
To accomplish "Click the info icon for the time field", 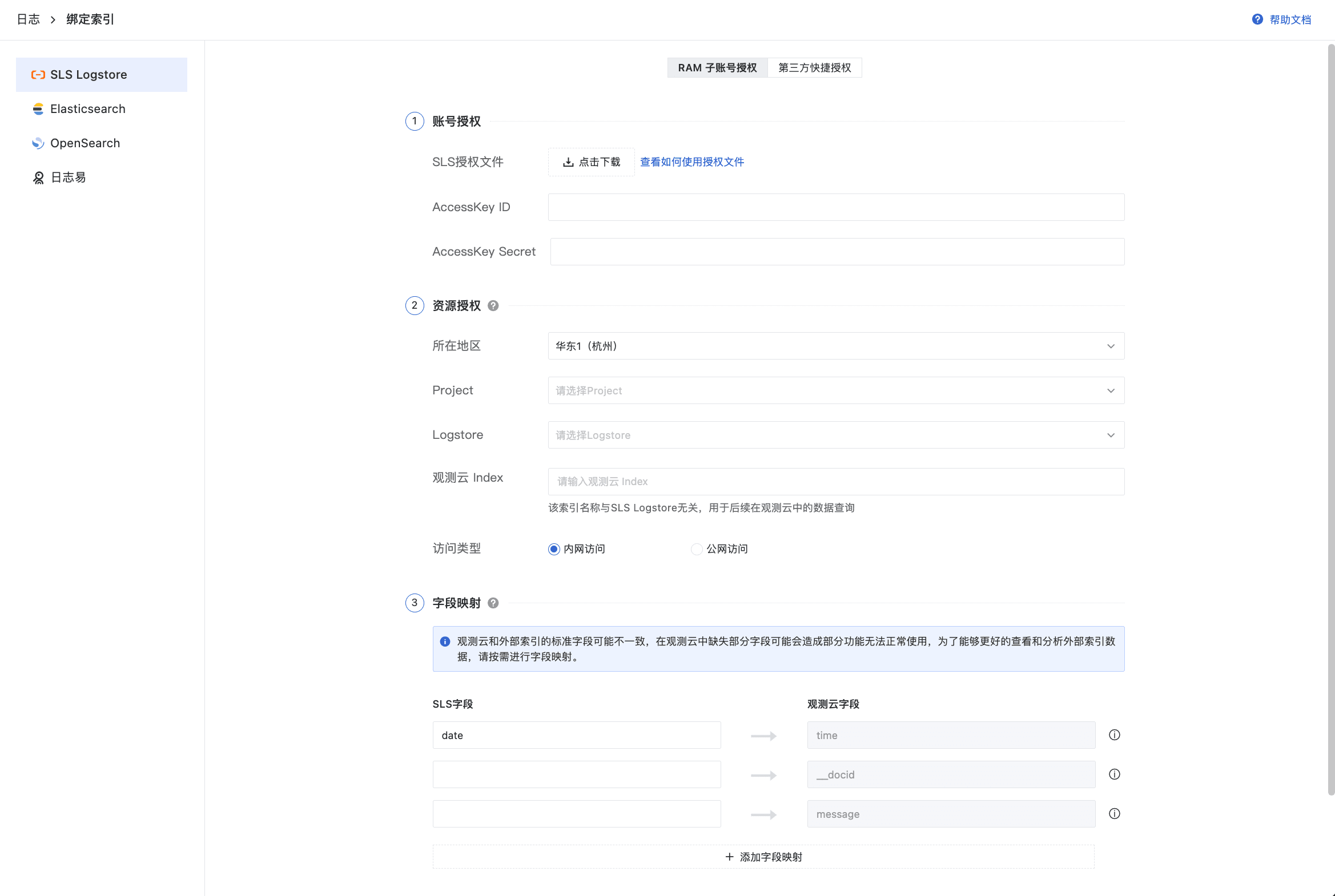I will pos(1115,735).
